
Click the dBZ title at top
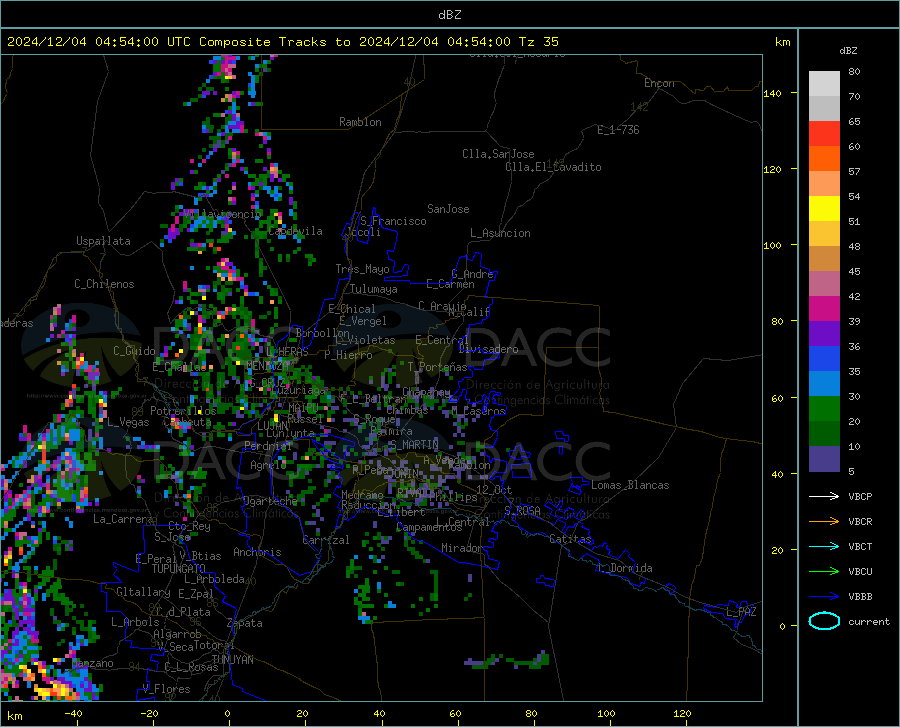449,15
